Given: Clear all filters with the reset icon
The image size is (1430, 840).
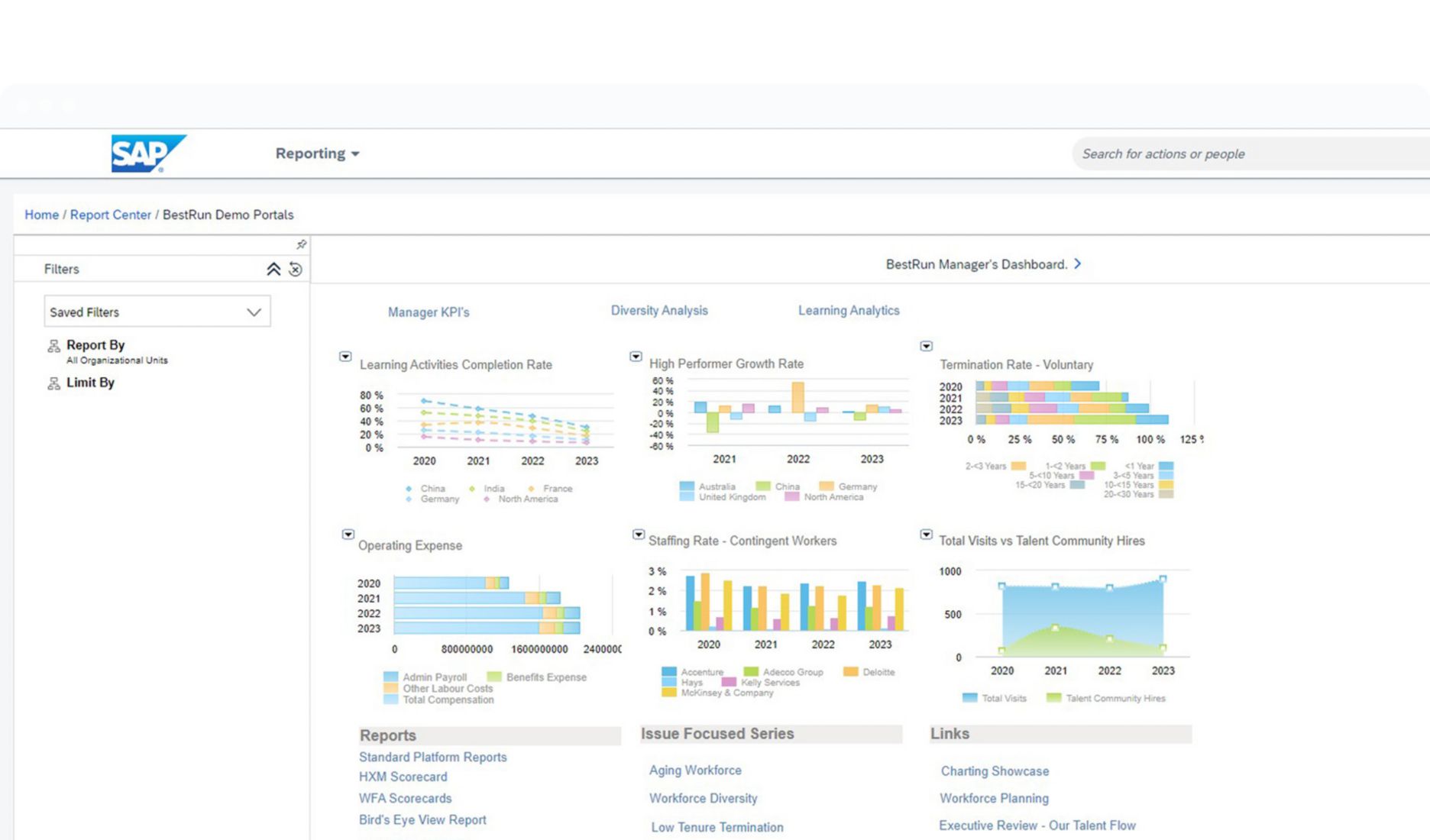Looking at the screenshot, I should pyautogui.click(x=295, y=269).
